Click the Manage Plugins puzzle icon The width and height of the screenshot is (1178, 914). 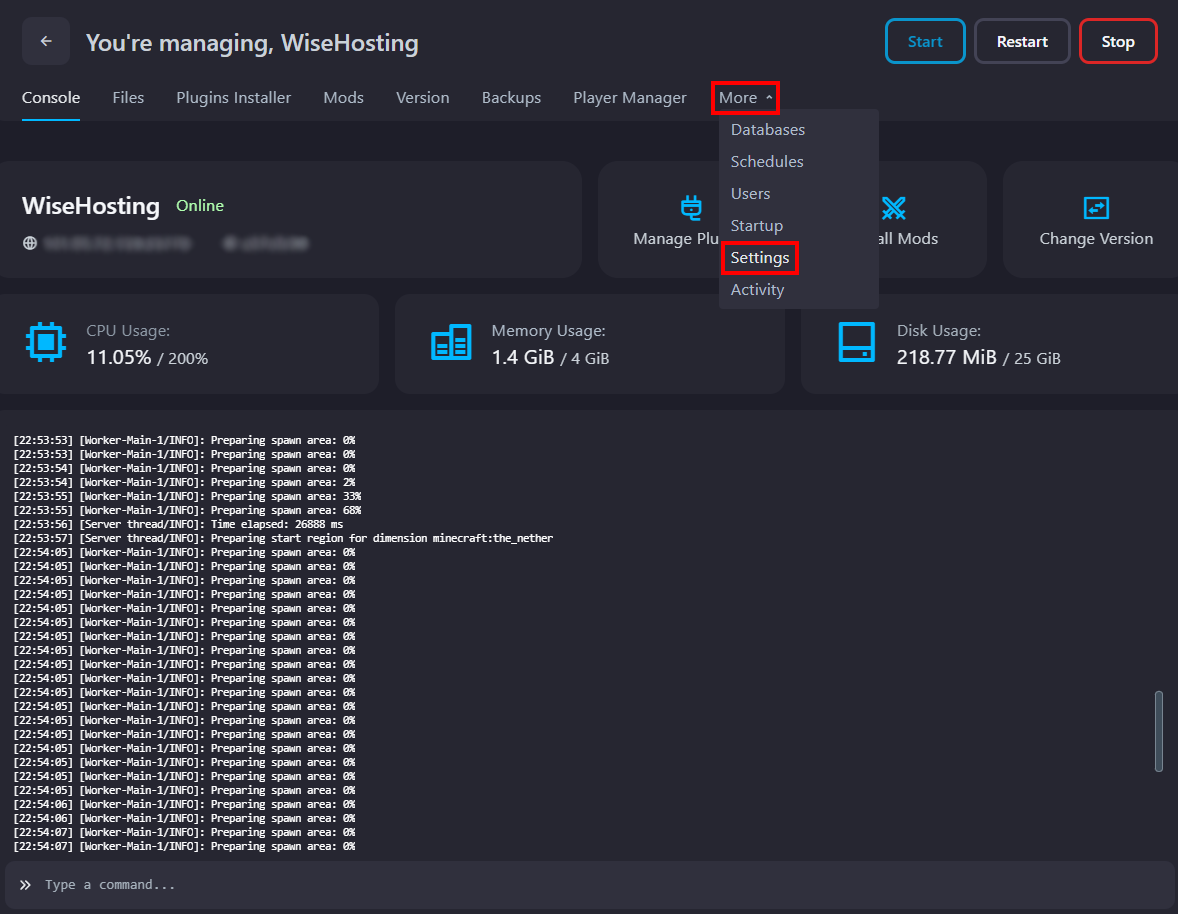692,208
